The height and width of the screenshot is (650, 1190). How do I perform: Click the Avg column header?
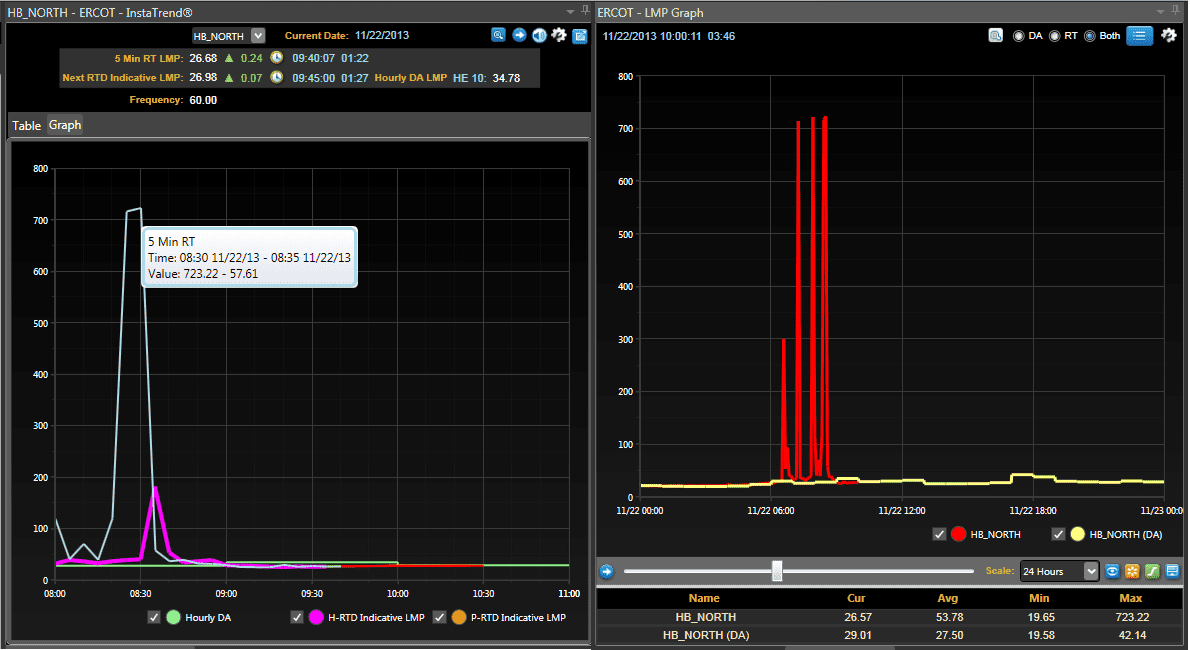948,598
